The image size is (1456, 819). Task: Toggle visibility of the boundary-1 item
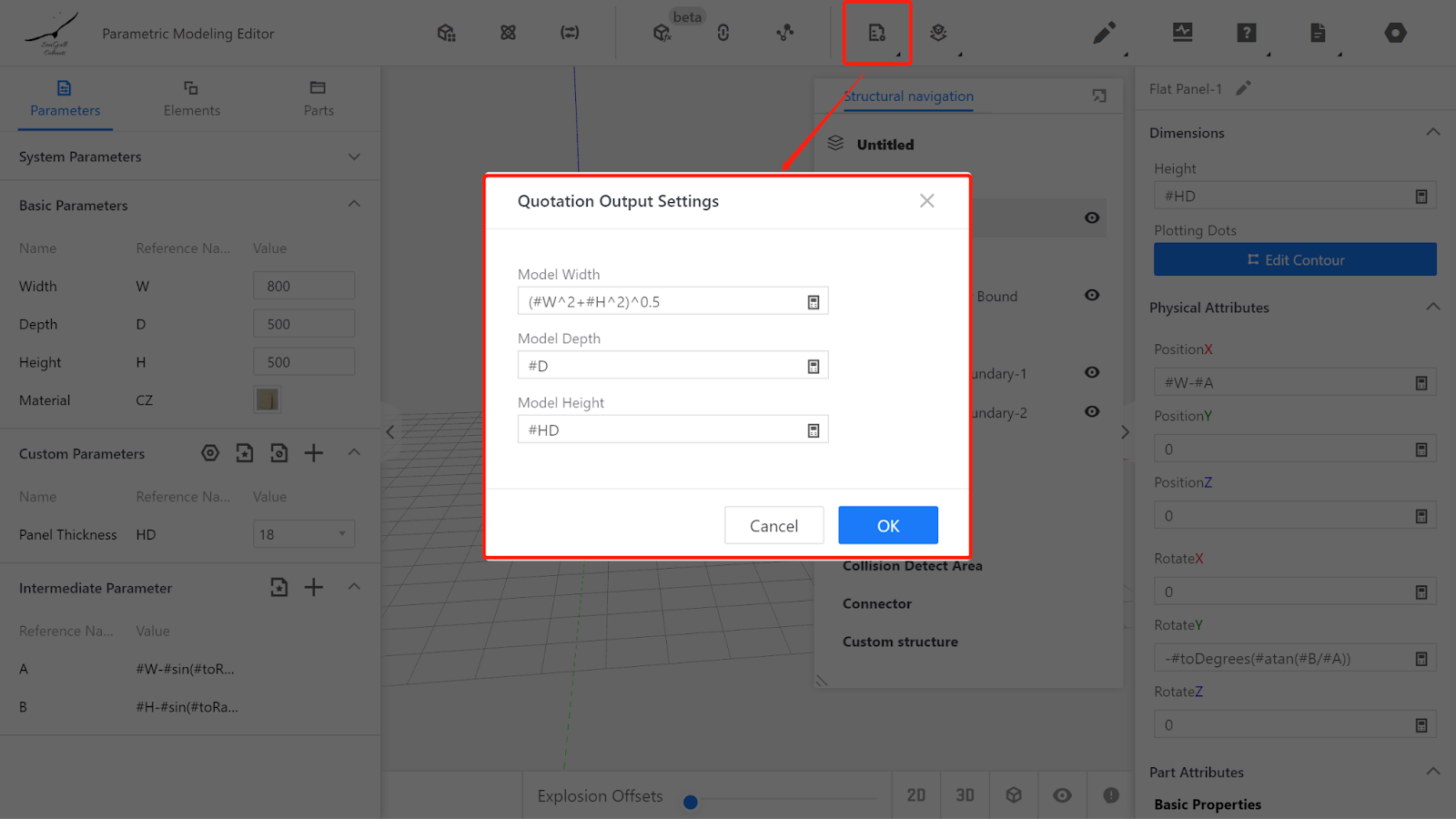pyautogui.click(x=1092, y=372)
